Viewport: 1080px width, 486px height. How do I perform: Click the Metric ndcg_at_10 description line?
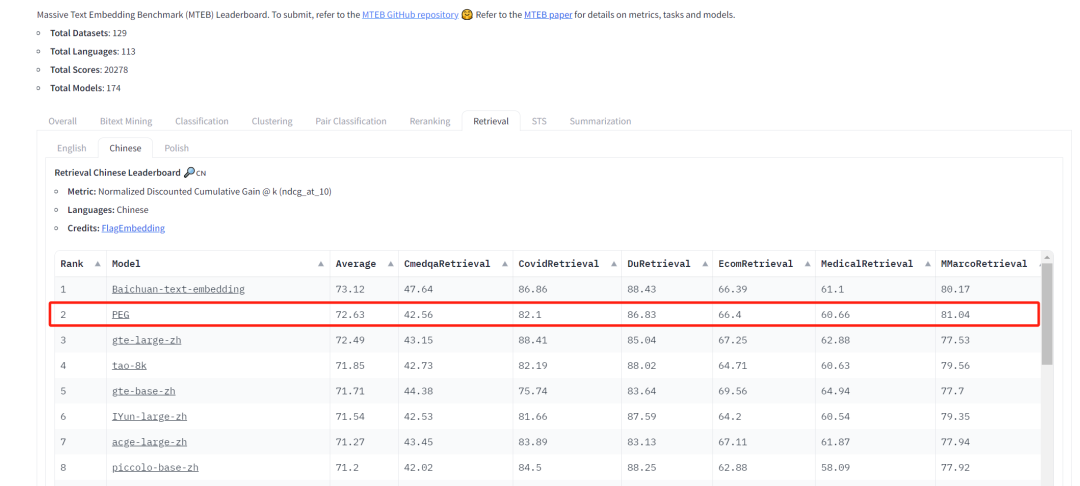coord(200,191)
